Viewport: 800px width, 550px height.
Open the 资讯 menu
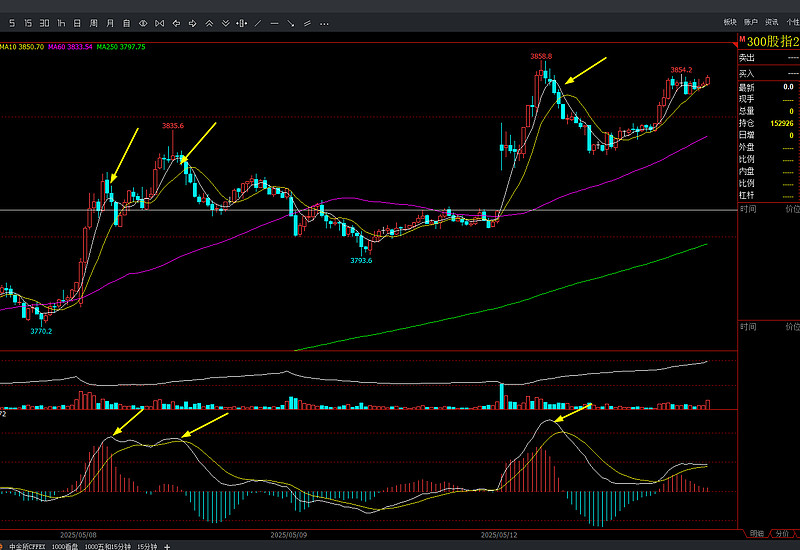pos(771,22)
